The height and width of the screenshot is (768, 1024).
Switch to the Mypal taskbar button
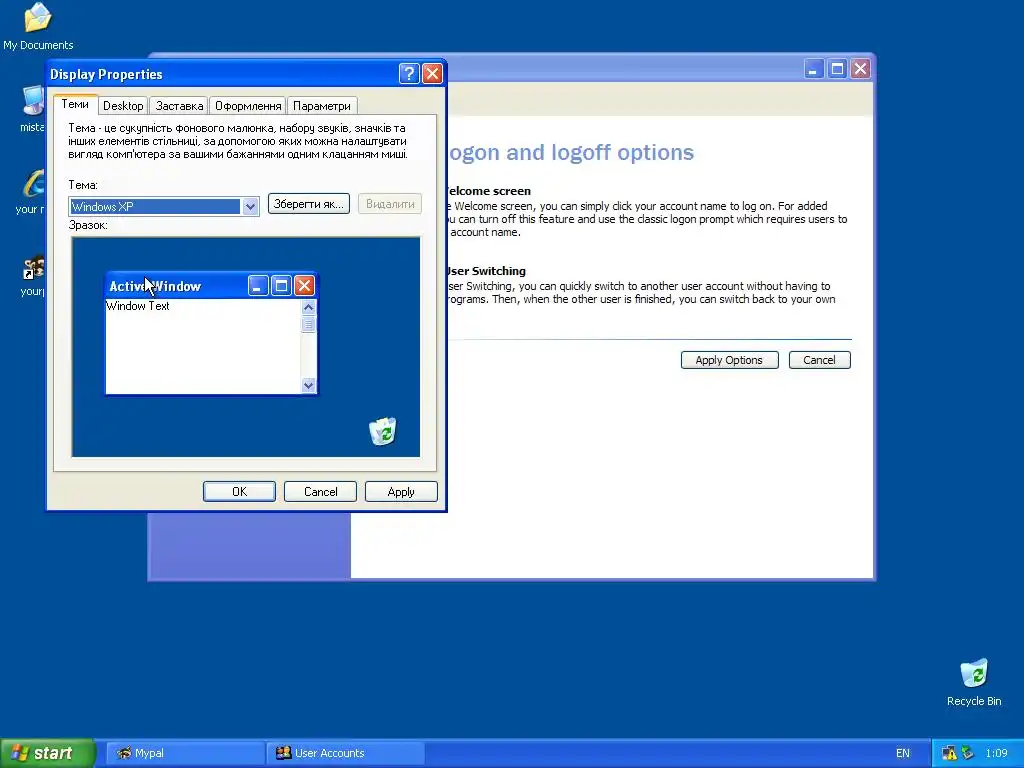[184, 753]
